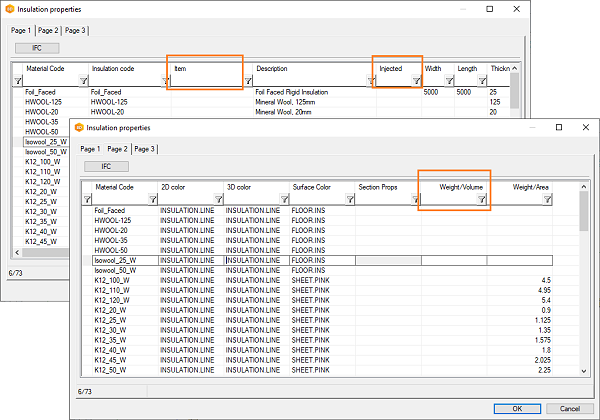The image size is (600, 420).
Task: Expand the Weight/Area column filter
Action: pos(548,200)
